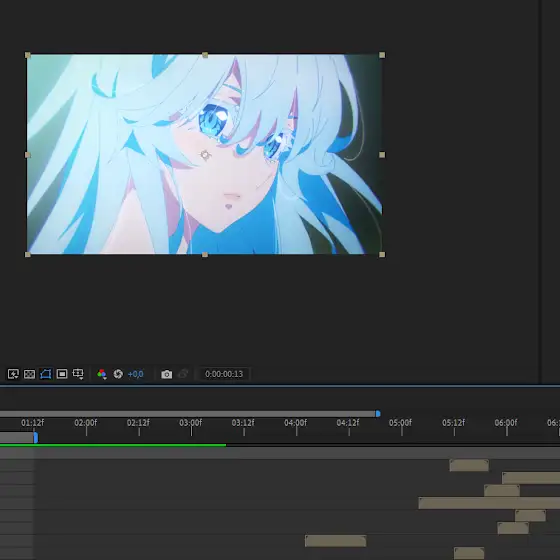Click the 0:00:00:13 preview time display

point(224,374)
